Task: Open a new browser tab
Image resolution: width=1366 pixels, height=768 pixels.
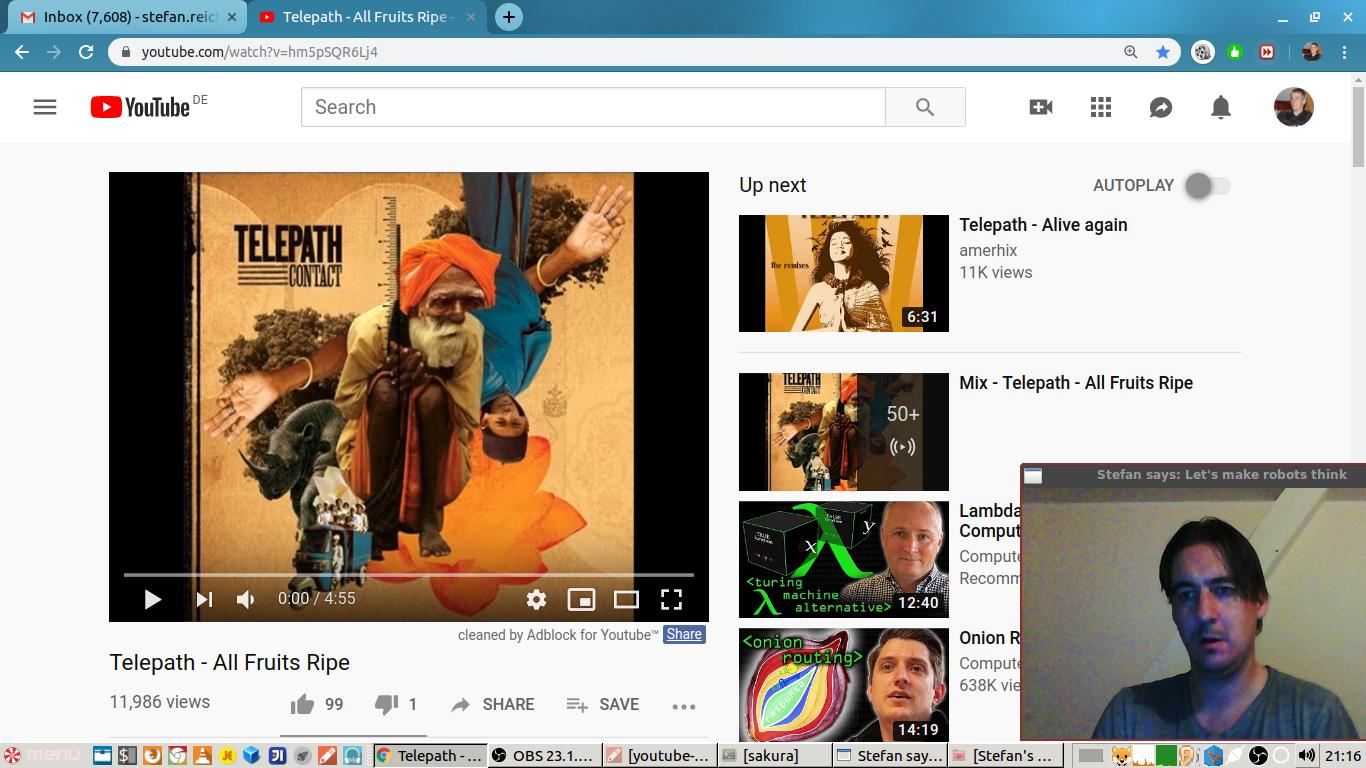Action: [509, 17]
